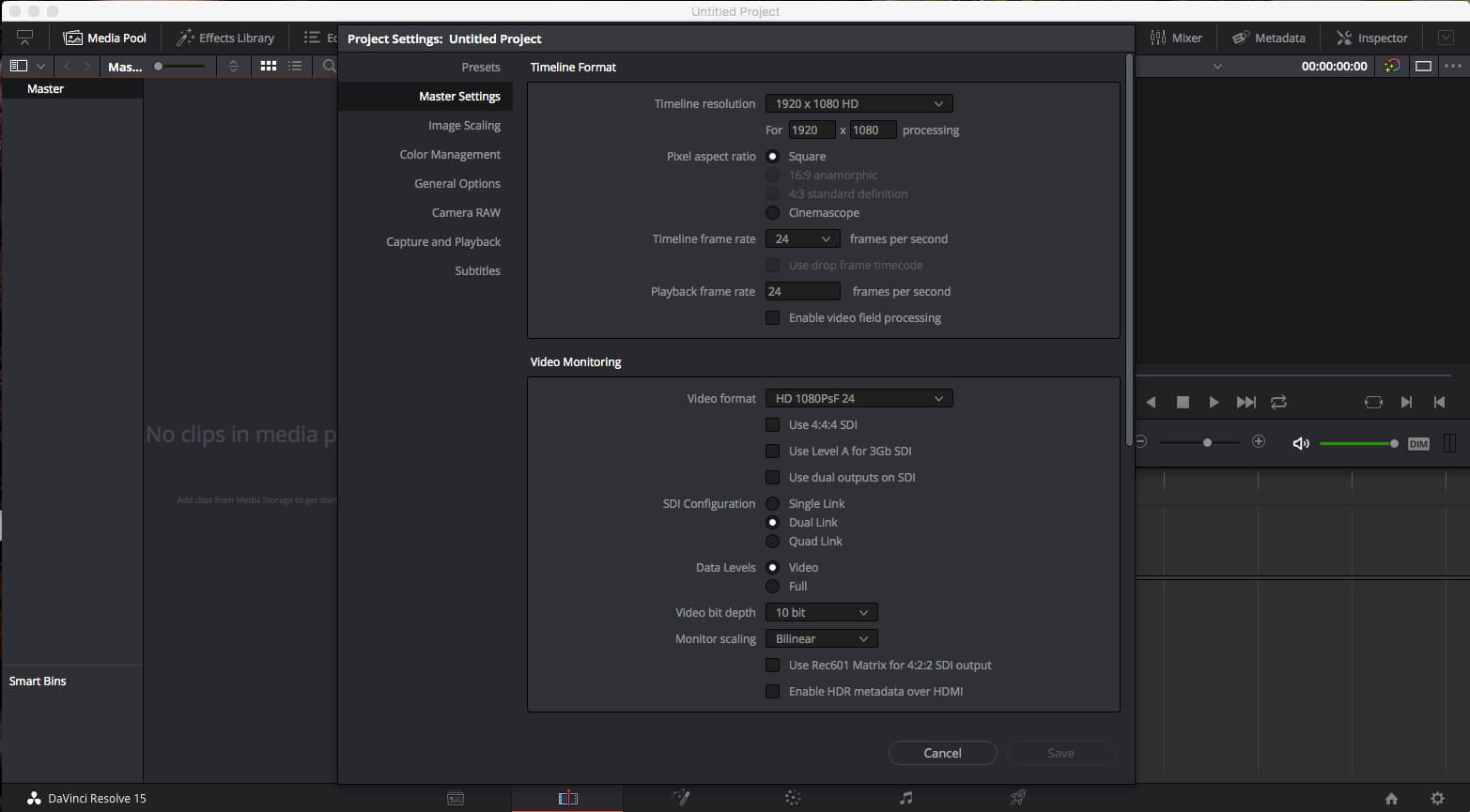Image resolution: width=1470 pixels, height=812 pixels.
Task: Open the Project Manager home icon
Action: point(1391,799)
